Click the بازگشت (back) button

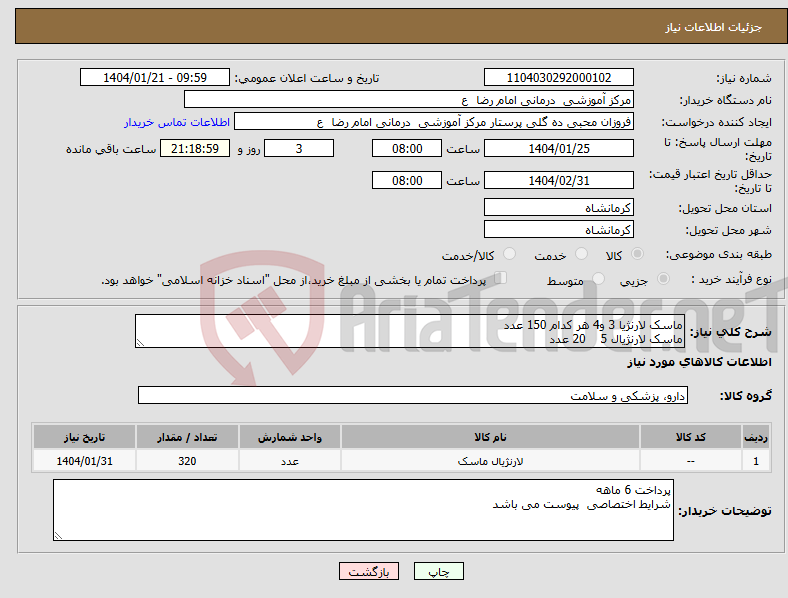(369, 571)
